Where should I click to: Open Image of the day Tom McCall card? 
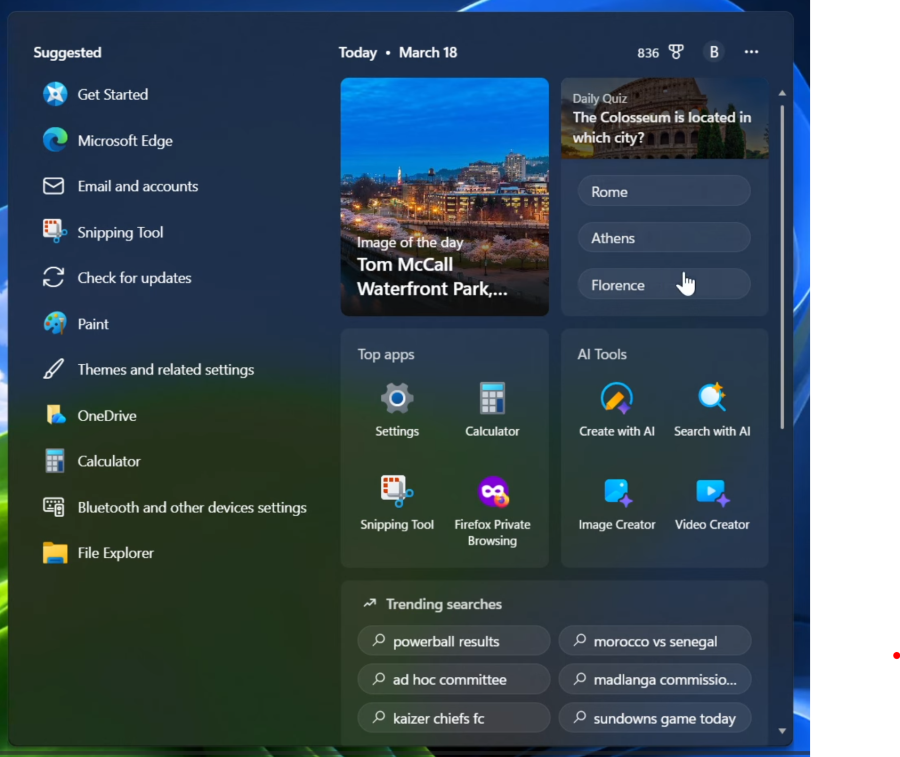click(x=445, y=197)
